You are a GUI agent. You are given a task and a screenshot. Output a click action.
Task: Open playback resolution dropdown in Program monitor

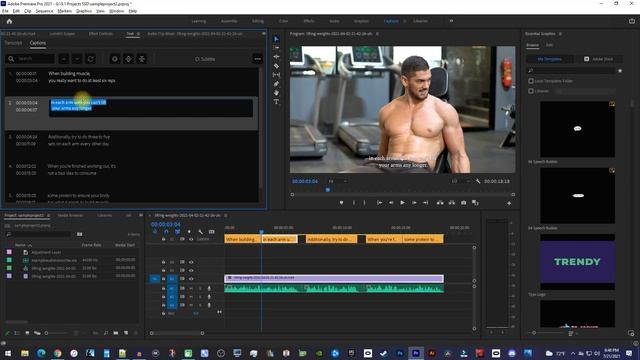pyautogui.click(x=461, y=181)
